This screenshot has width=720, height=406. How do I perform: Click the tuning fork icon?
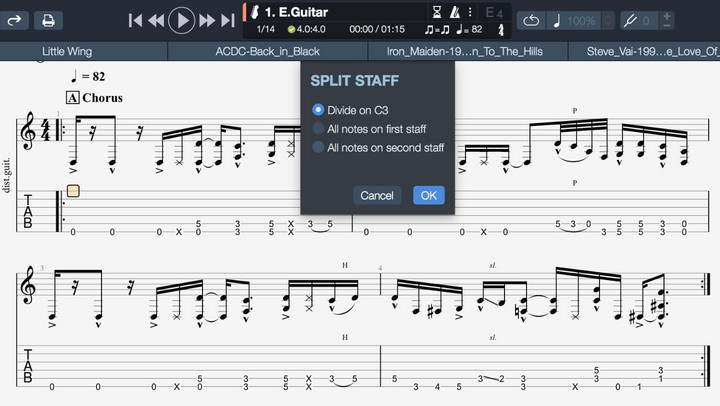630,20
